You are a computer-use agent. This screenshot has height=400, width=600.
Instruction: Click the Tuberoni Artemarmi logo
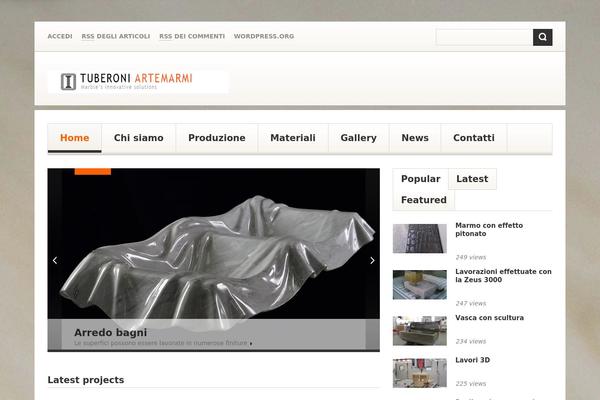pos(138,82)
